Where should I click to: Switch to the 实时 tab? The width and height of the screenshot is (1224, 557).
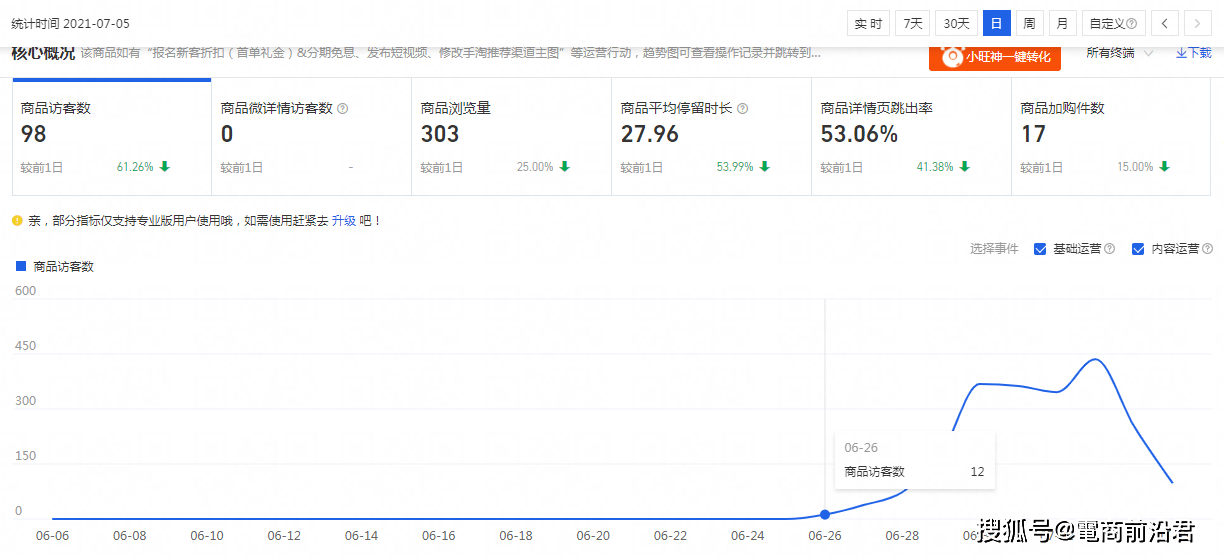[868, 23]
